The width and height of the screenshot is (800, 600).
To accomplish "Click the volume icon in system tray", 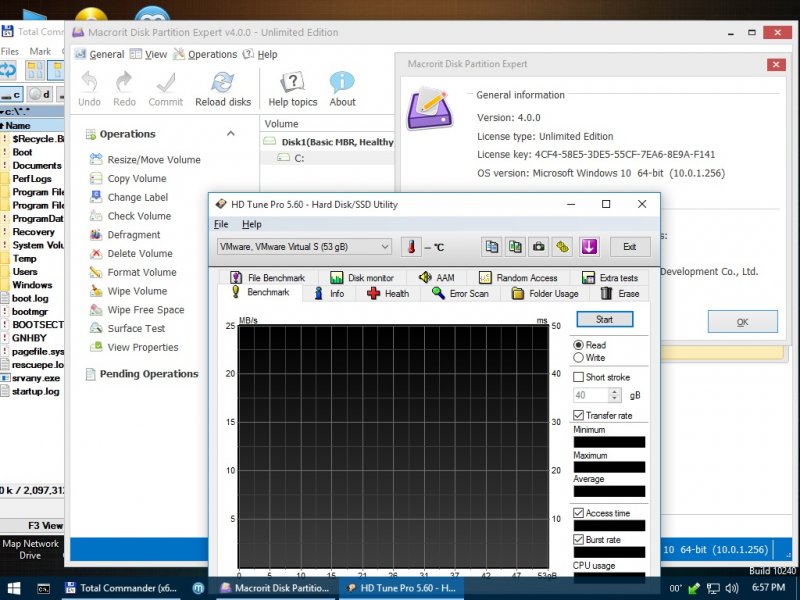I will point(731,588).
